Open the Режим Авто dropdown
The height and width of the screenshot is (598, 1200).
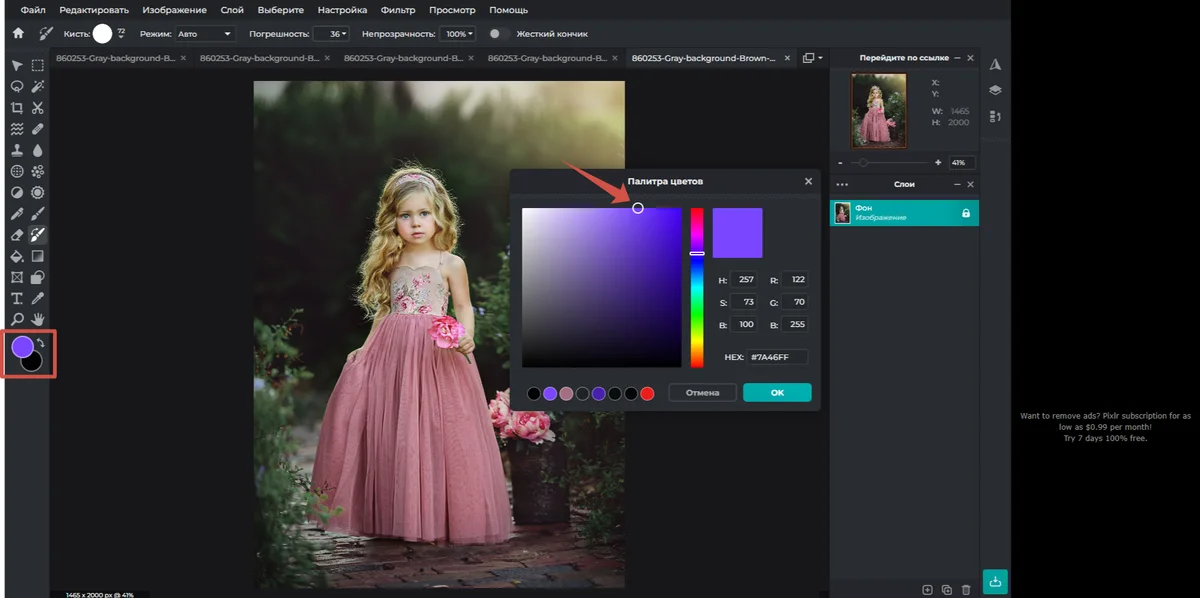(204, 33)
